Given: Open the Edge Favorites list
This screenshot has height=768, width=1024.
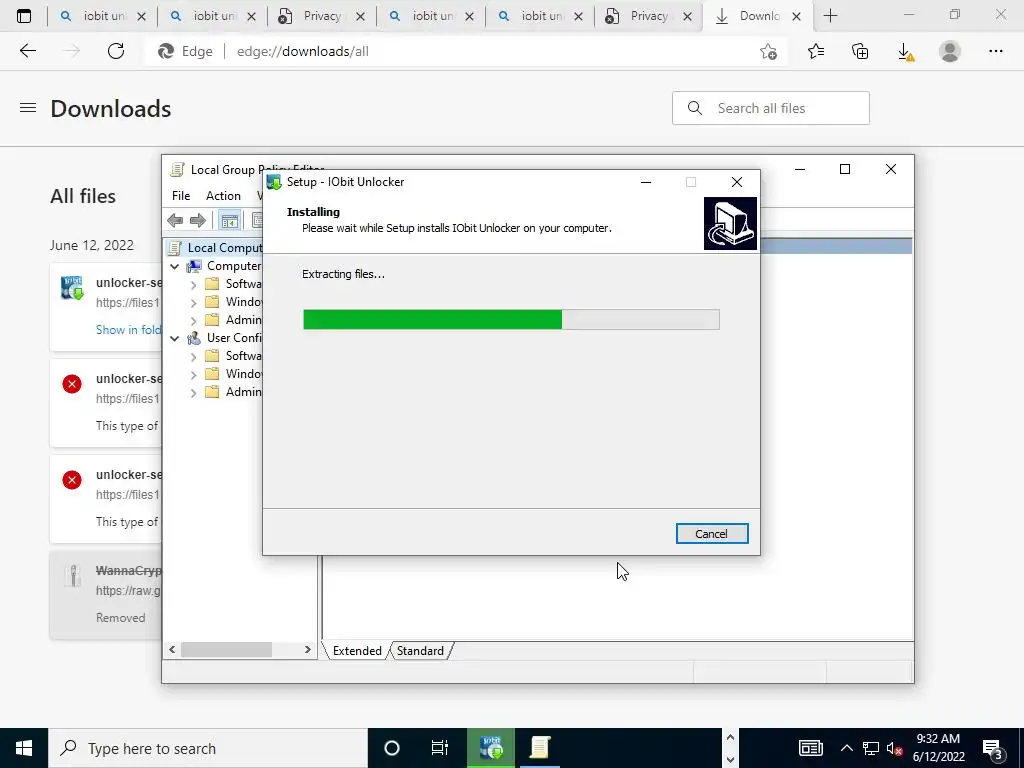Looking at the screenshot, I should [x=816, y=51].
